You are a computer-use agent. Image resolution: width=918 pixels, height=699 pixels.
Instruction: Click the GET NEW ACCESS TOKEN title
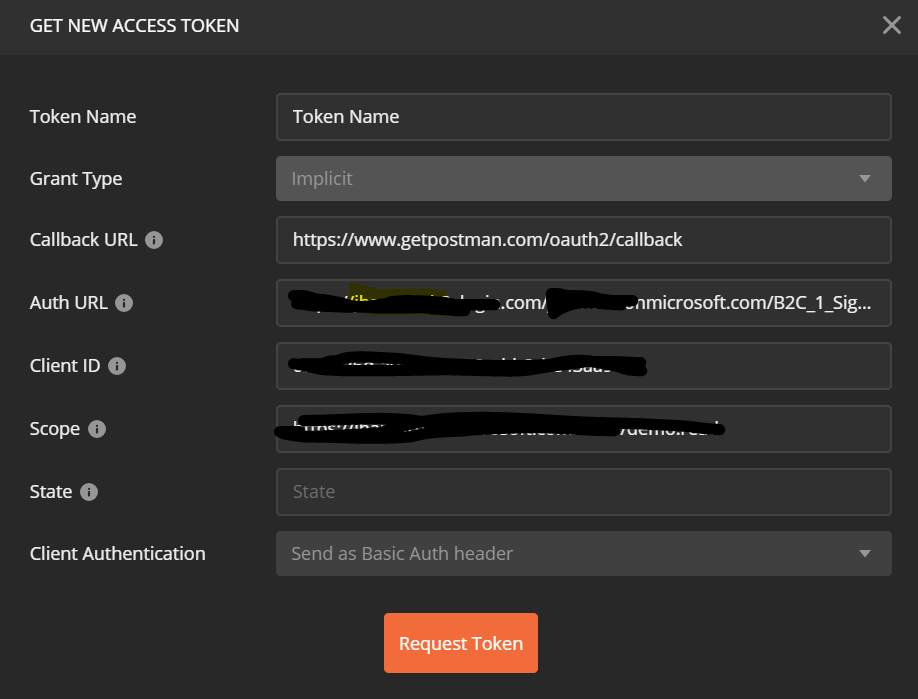coord(134,25)
